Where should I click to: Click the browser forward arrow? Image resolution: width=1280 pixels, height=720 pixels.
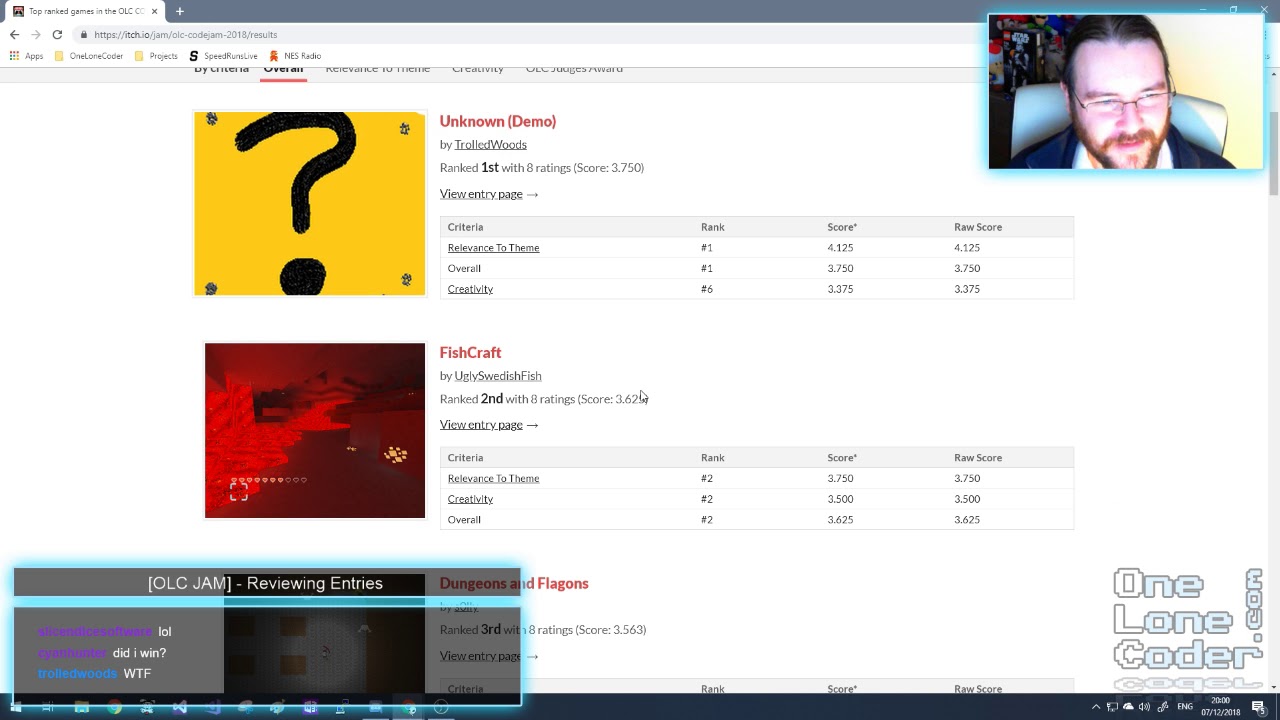pos(36,34)
